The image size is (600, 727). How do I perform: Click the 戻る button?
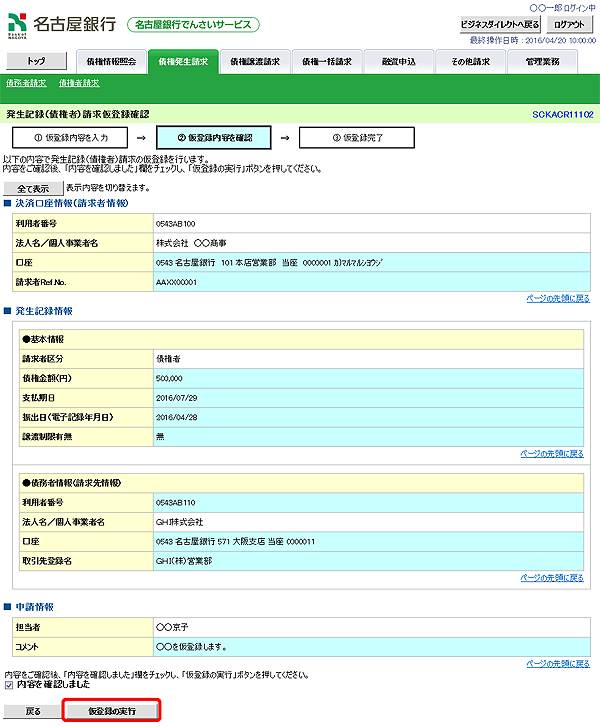[x=32, y=711]
